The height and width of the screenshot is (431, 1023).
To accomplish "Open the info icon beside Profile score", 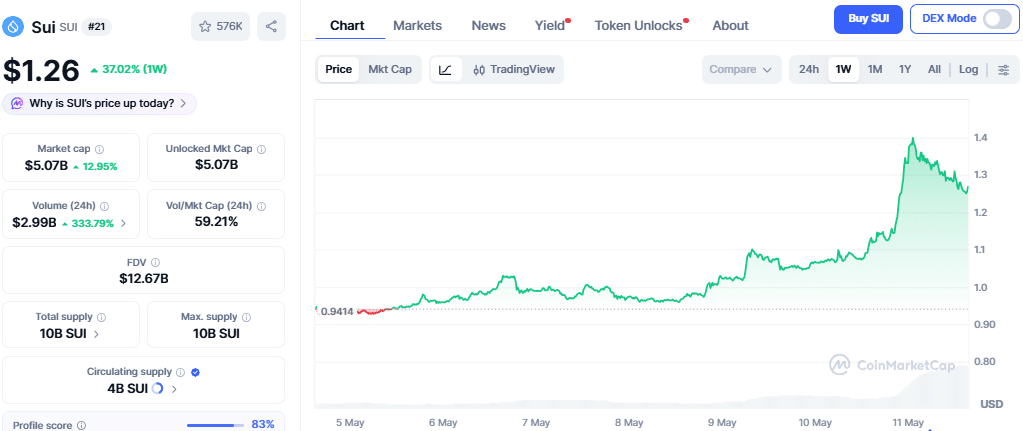I will 81,425.
